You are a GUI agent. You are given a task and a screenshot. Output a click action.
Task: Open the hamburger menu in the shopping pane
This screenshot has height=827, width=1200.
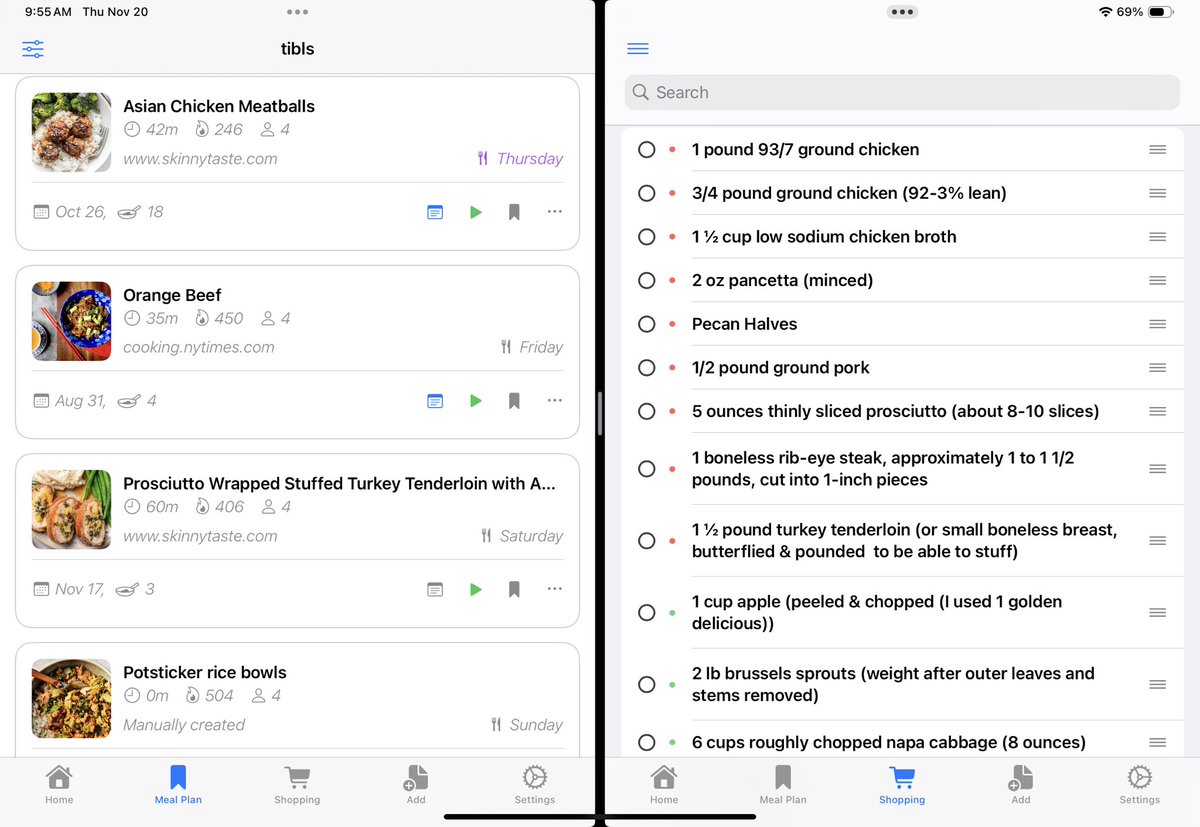point(638,49)
